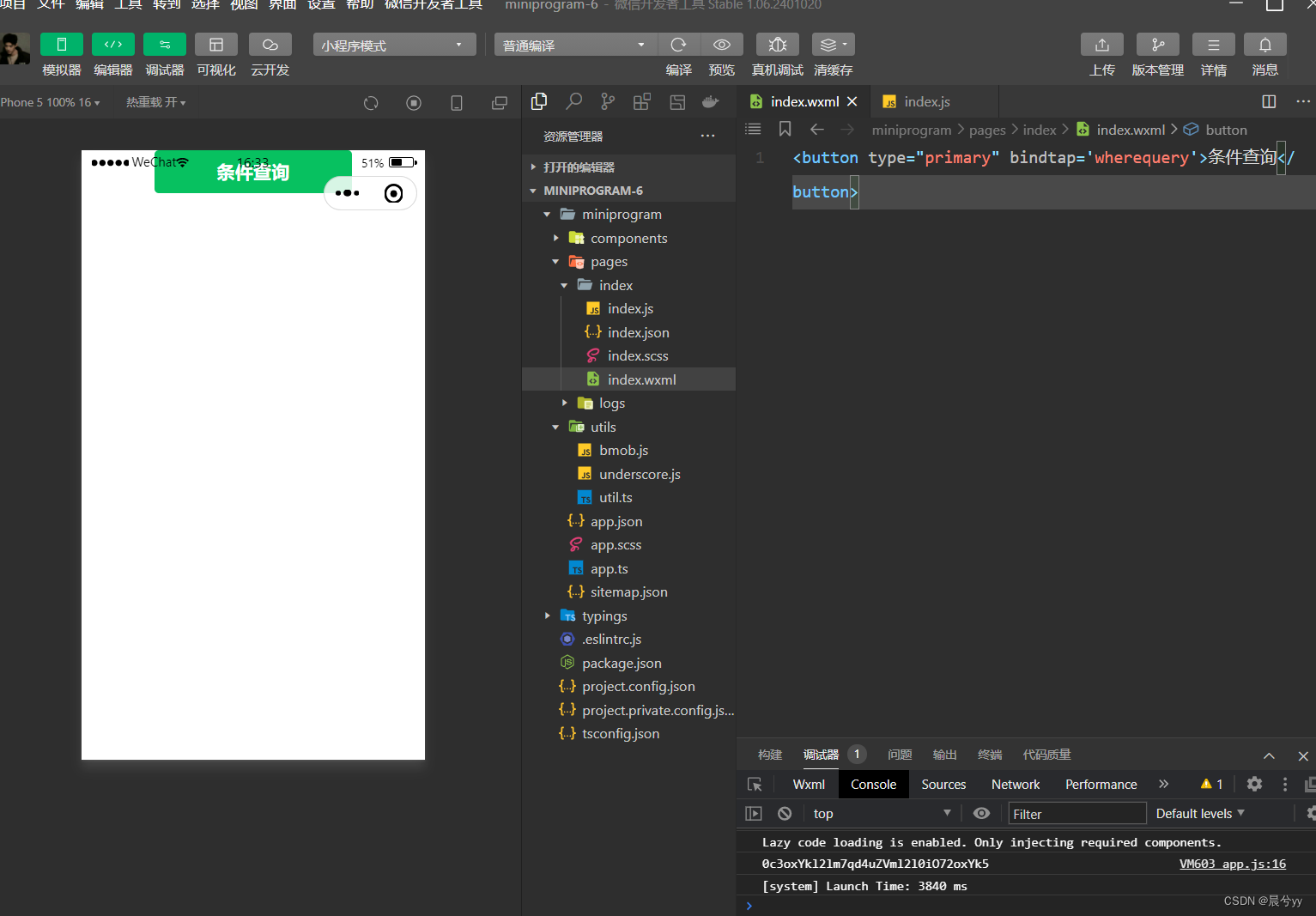Image resolution: width=1316 pixels, height=916 pixels.
Task: Expand the logs folder
Action: coord(629,403)
